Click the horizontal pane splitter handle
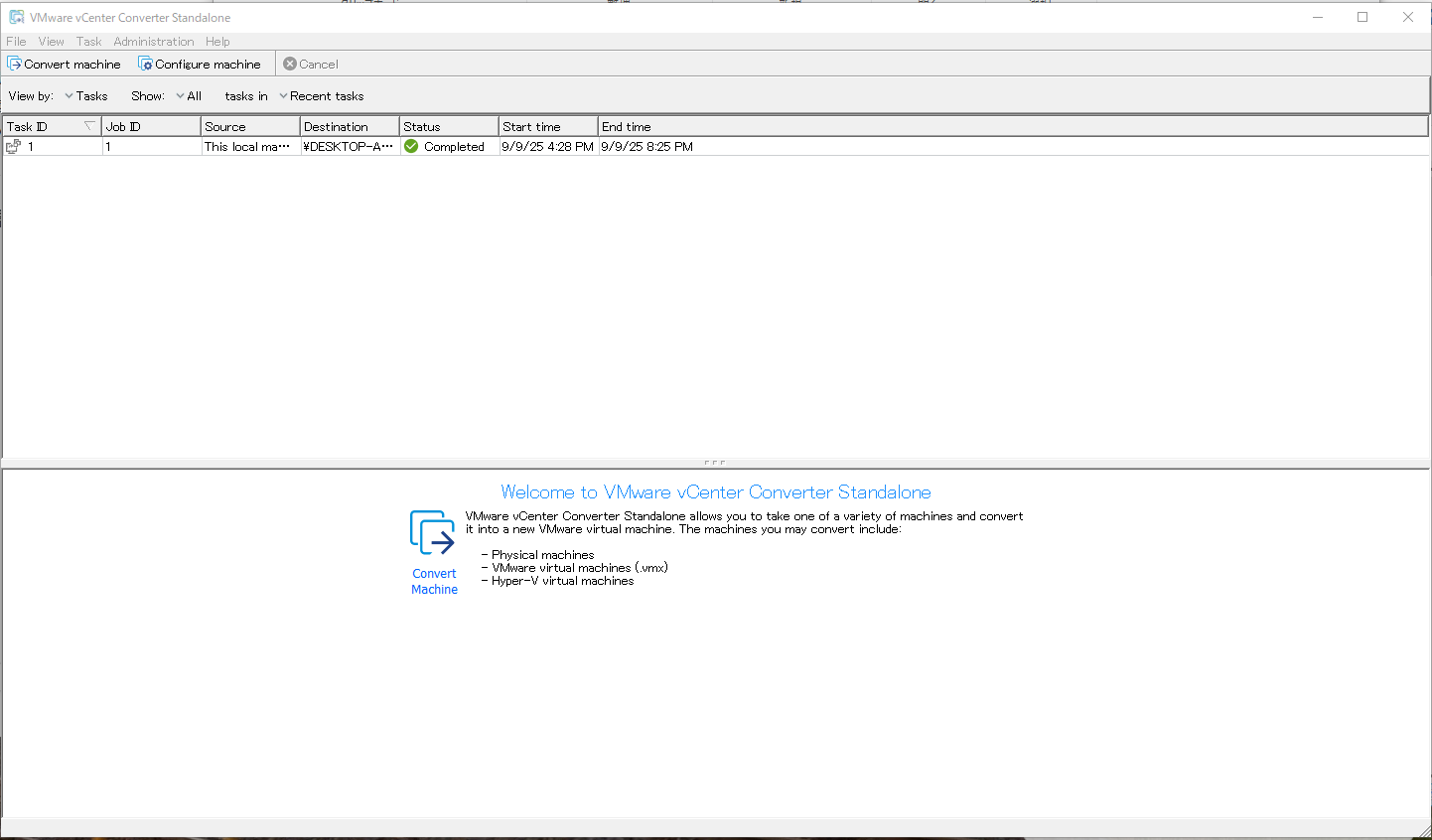1432x840 pixels. coord(715,463)
